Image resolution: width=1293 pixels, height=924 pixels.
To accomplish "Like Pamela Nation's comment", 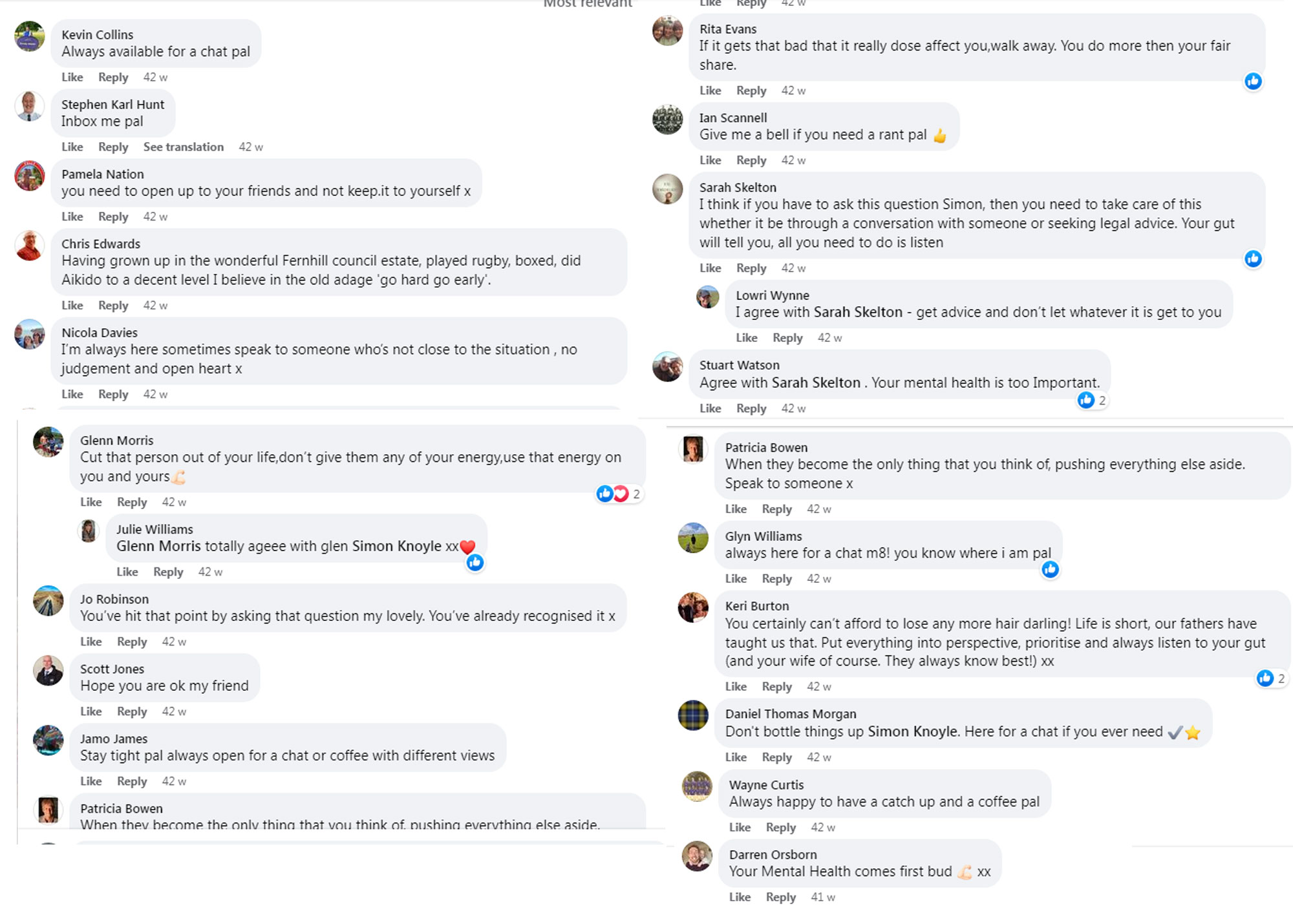I will point(72,216).
